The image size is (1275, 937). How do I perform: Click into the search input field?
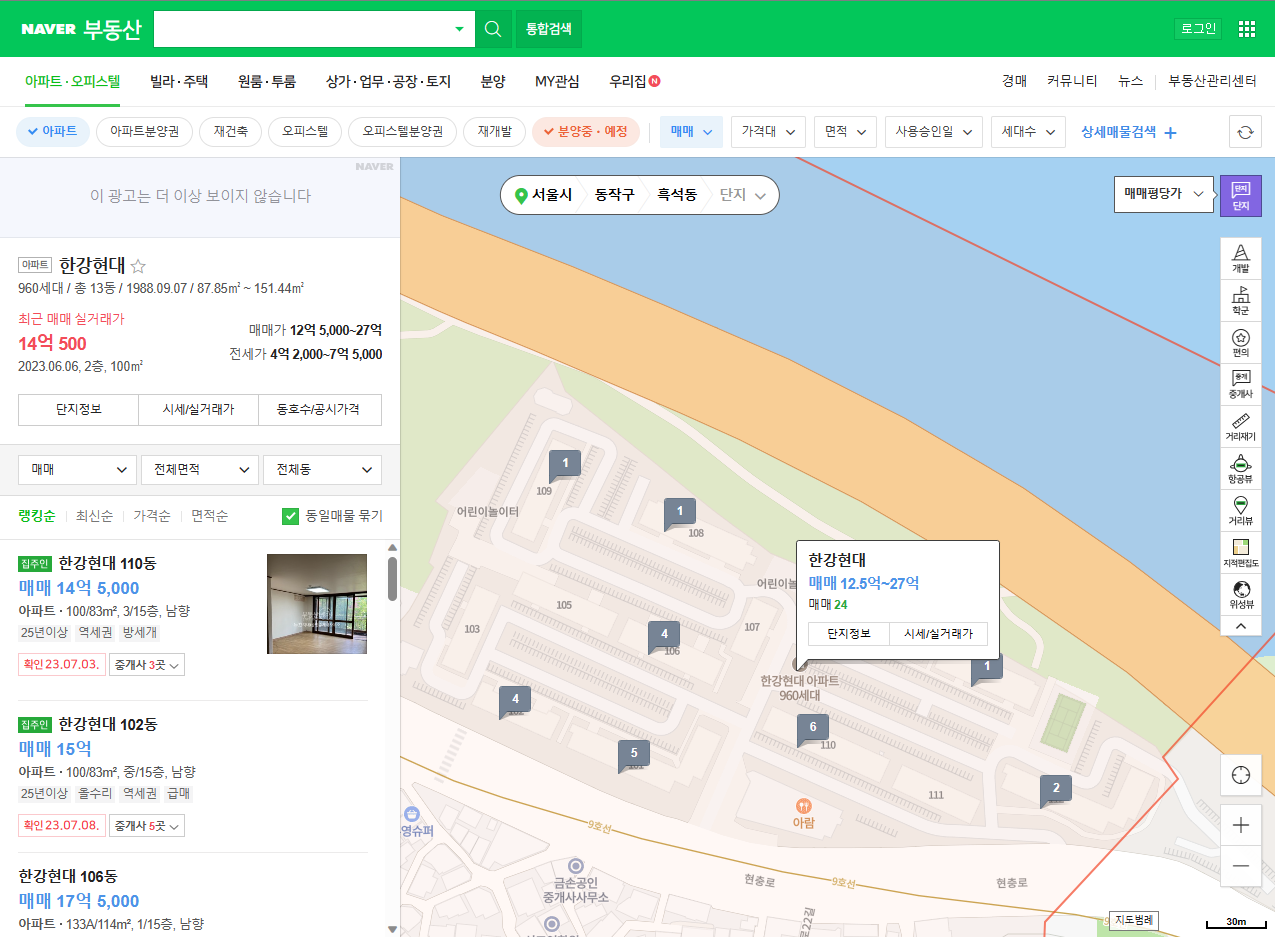tap(300, 29)
